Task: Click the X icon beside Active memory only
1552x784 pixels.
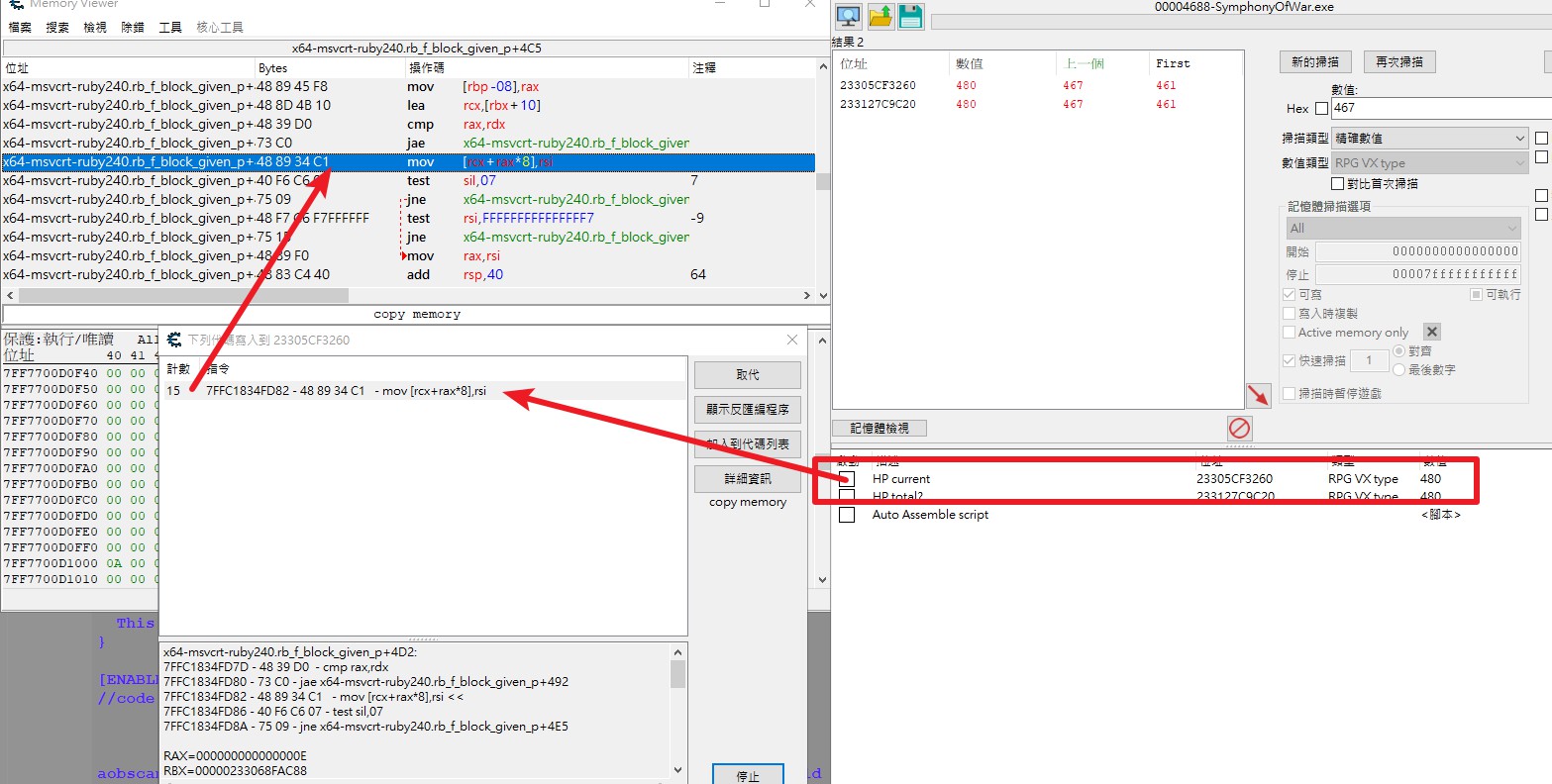Action: [1432, 332]
